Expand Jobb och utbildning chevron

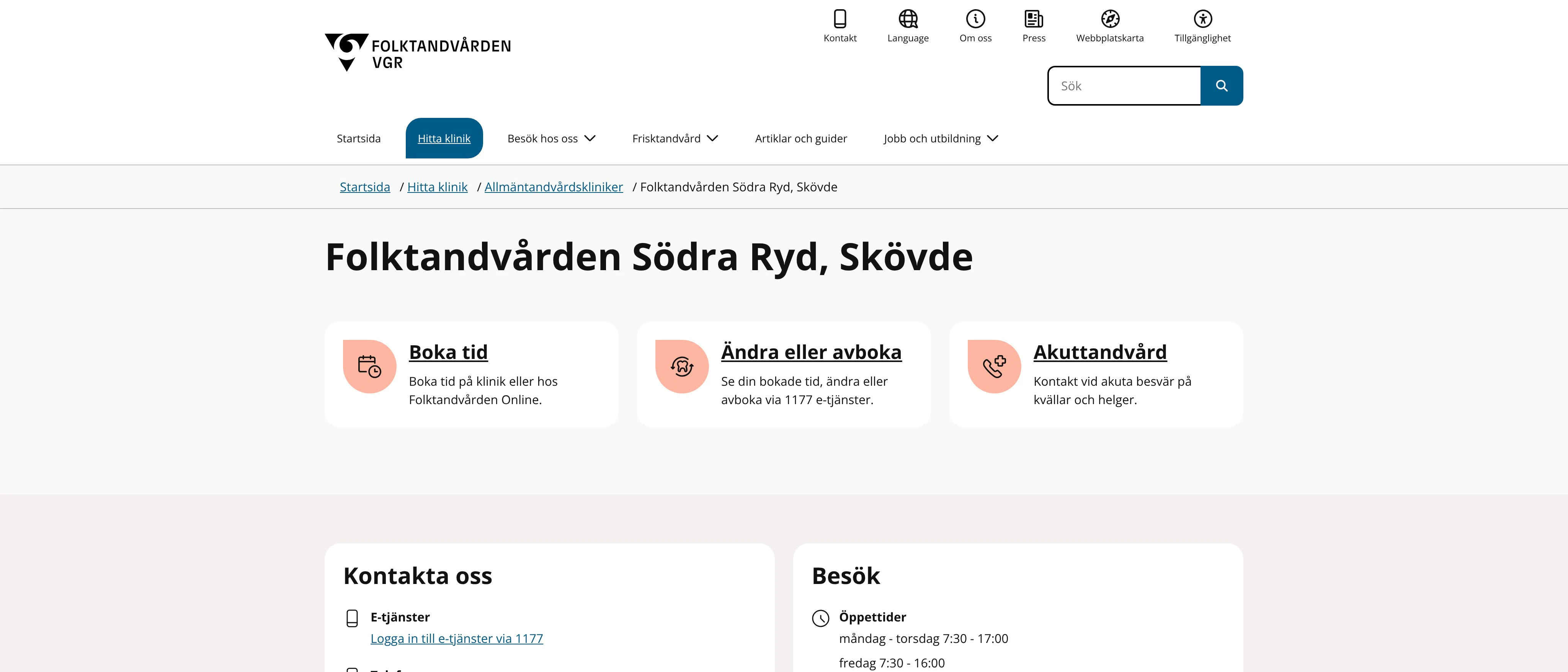coord(992,139)
